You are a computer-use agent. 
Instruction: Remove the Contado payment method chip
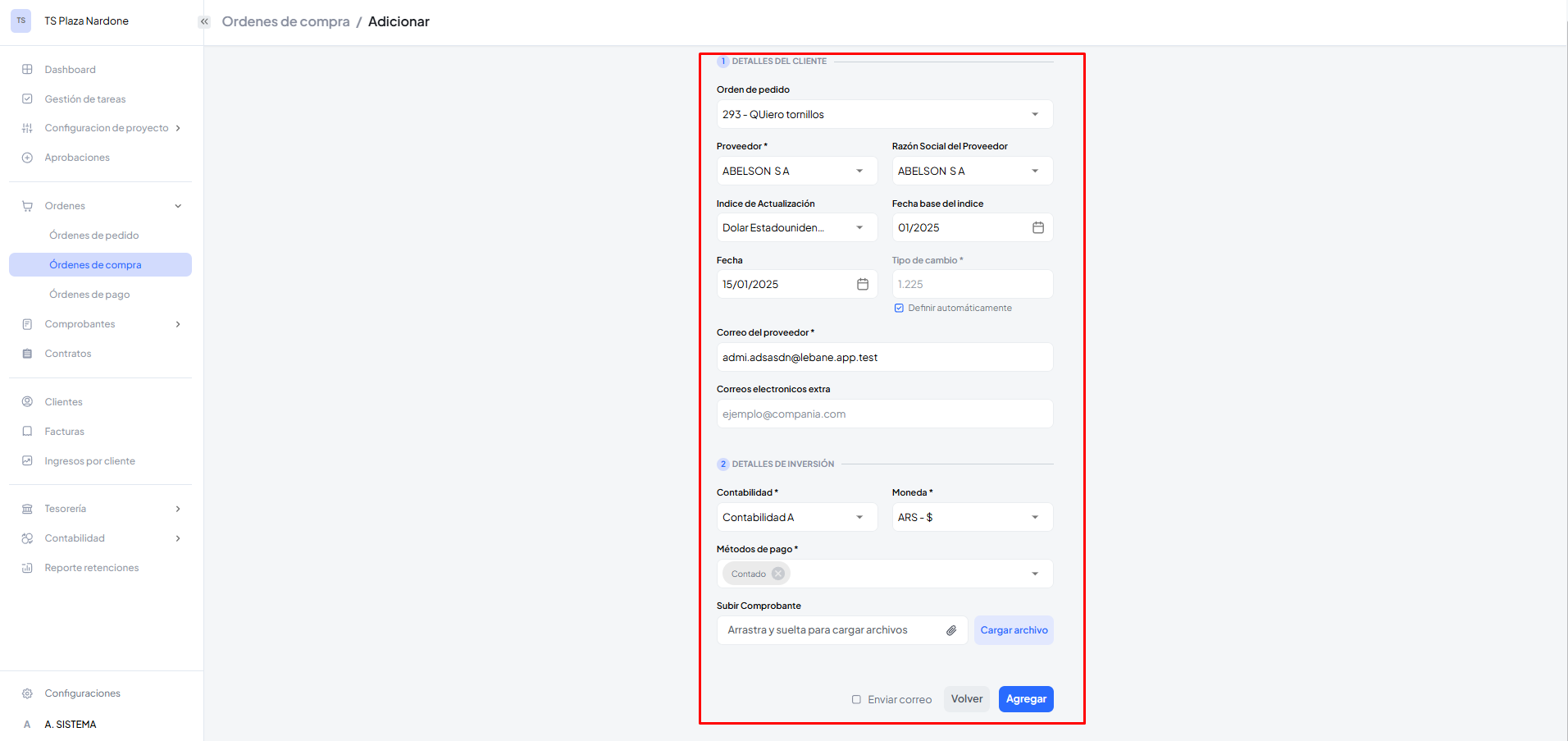(778, 574)
